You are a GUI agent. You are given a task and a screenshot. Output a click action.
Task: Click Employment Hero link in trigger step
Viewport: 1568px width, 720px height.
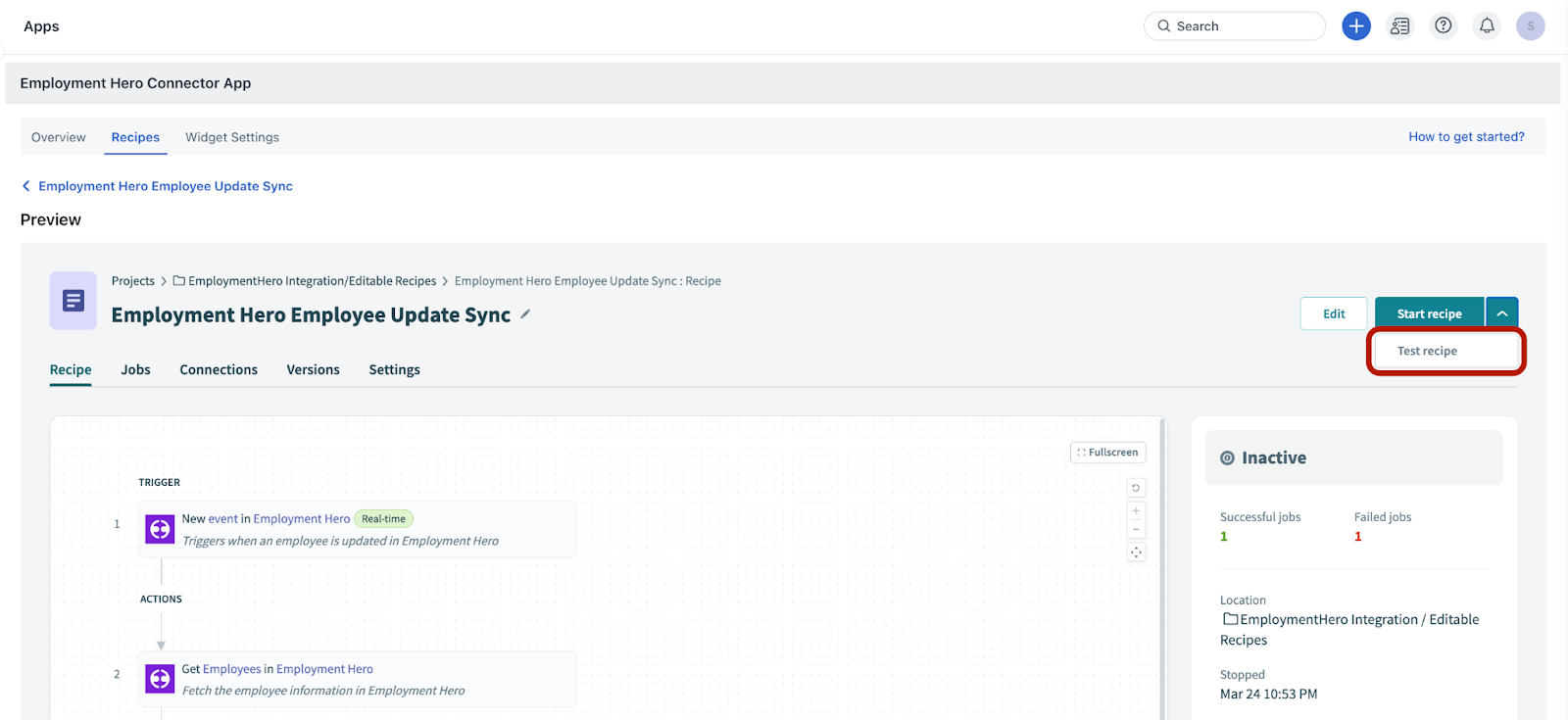coord(302,519)
